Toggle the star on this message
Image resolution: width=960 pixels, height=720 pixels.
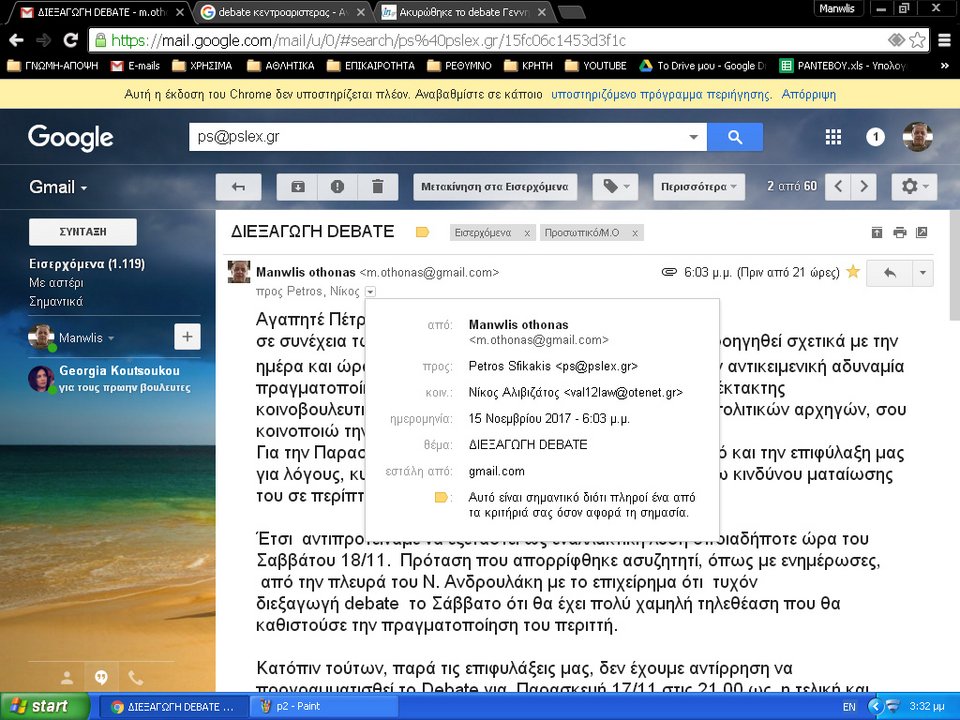pyautogui.click(x=853, y=271)
